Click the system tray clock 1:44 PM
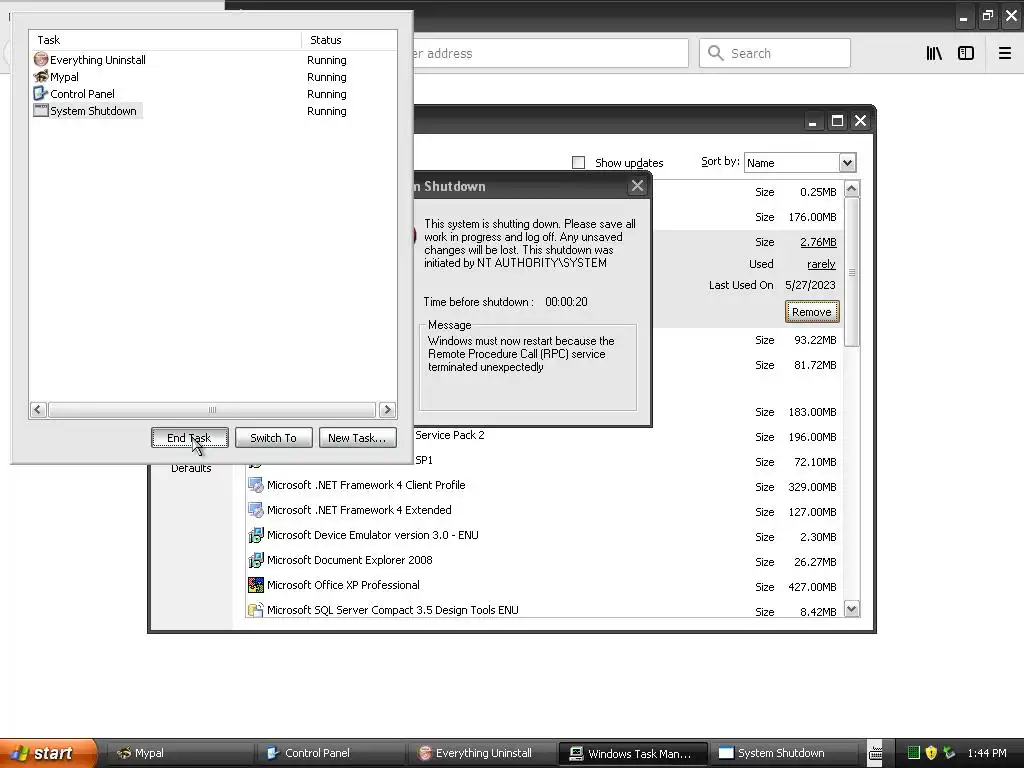The height and width of the screenshot is (768, 1024). pyautogui.click(x=987, y=753)
